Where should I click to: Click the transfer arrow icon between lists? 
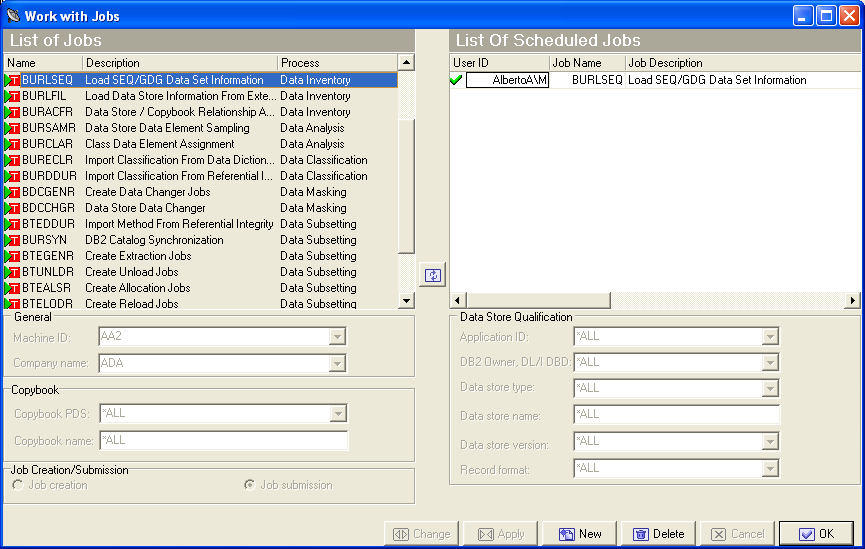(432, 276)
